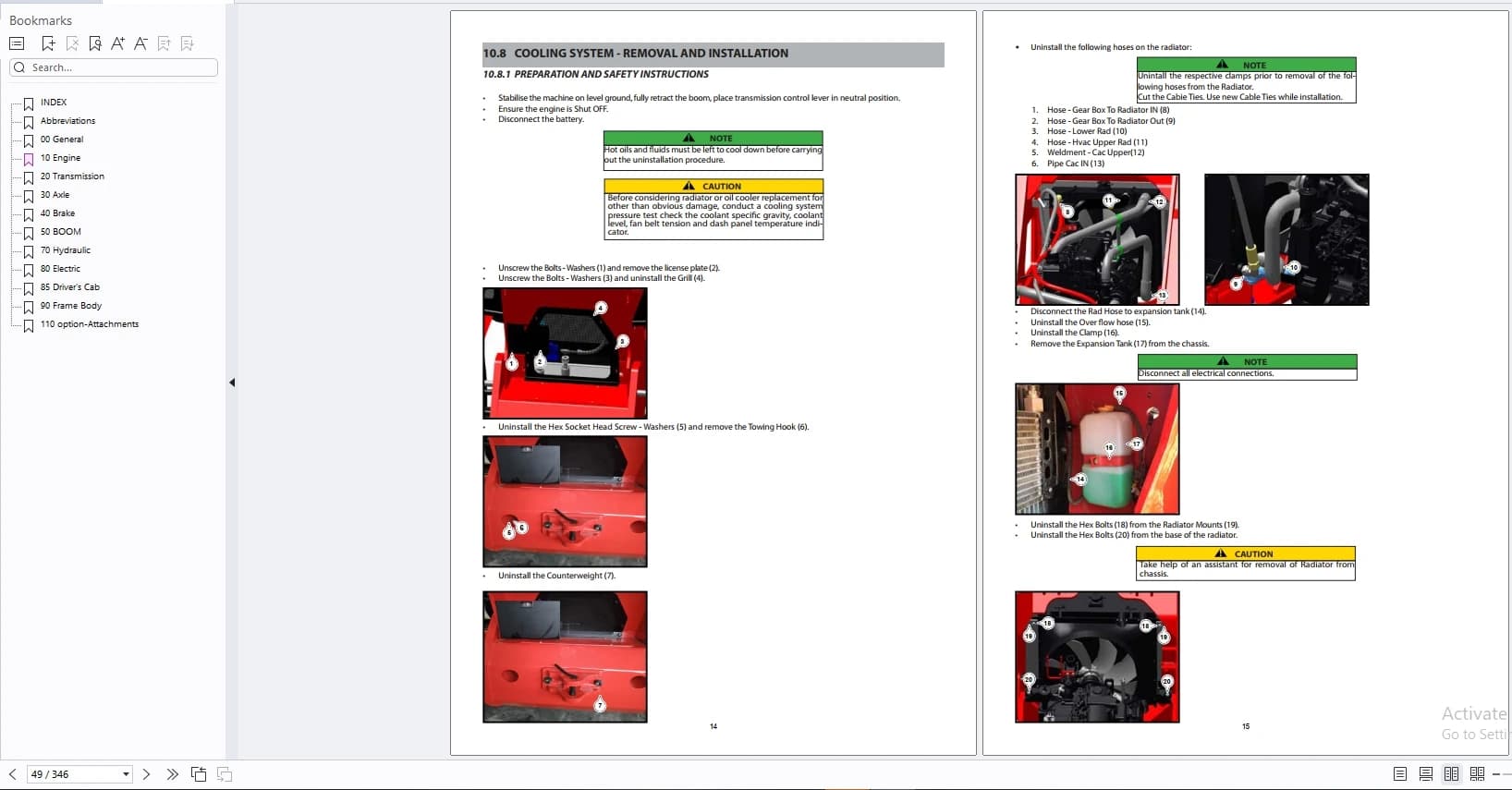1512x790 pixels.
Task: Open the bookmark options list icon
Action: (x=17, y=43)
